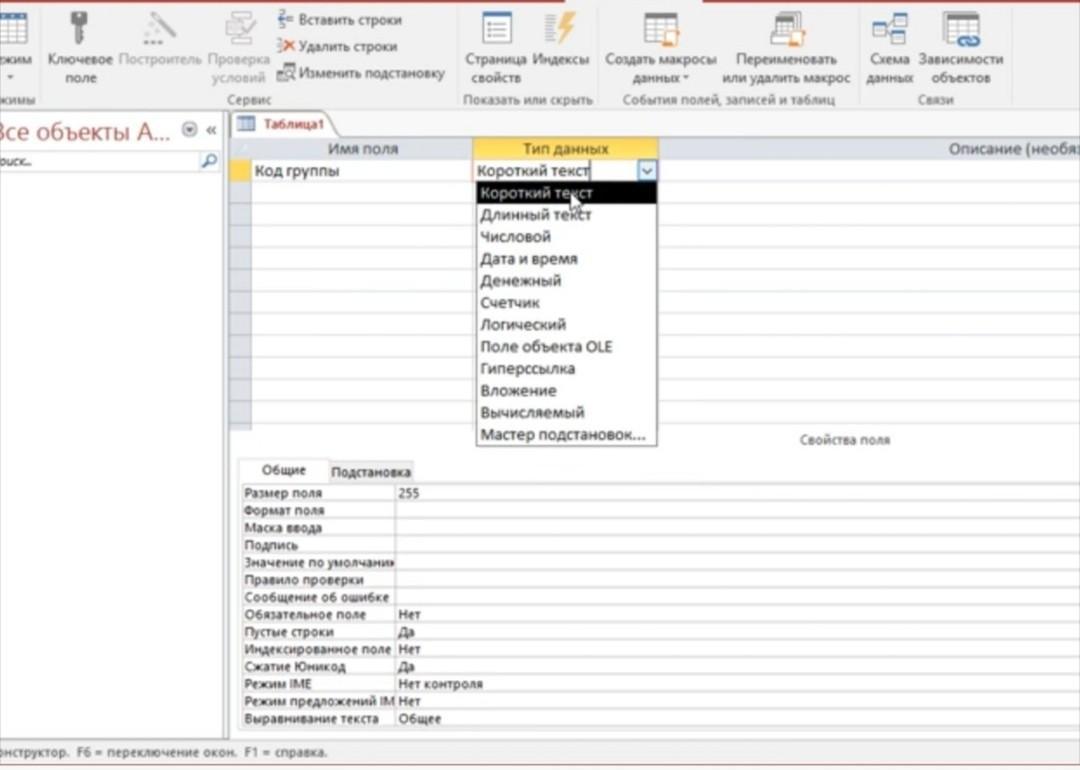Image resolution: width=1080 pixels, height=770 pixels.
Task: Switch to the Подстановка properties tab
Action: click(x=371, y=472)
